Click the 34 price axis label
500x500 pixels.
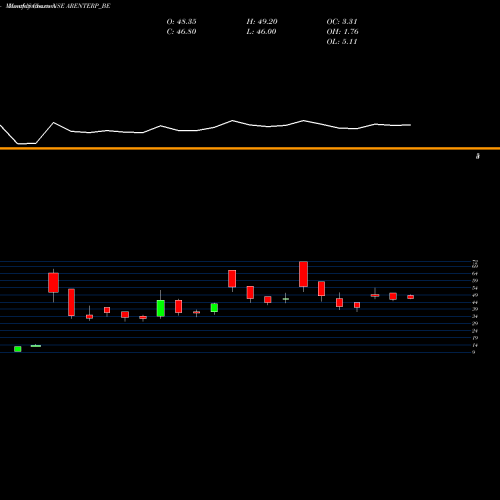pyautogui.click(x=475, y=316)
